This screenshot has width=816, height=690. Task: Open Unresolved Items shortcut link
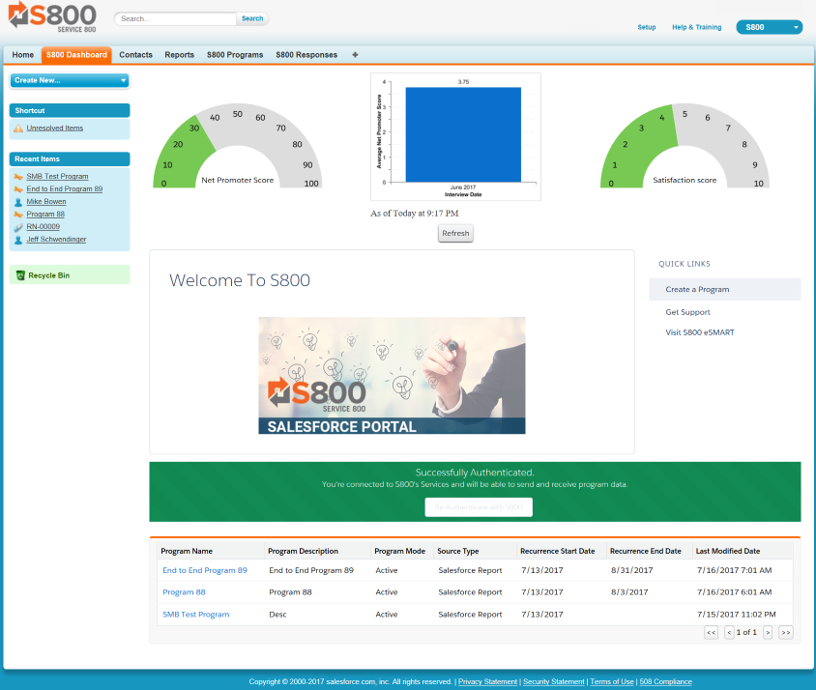[55, 128]
